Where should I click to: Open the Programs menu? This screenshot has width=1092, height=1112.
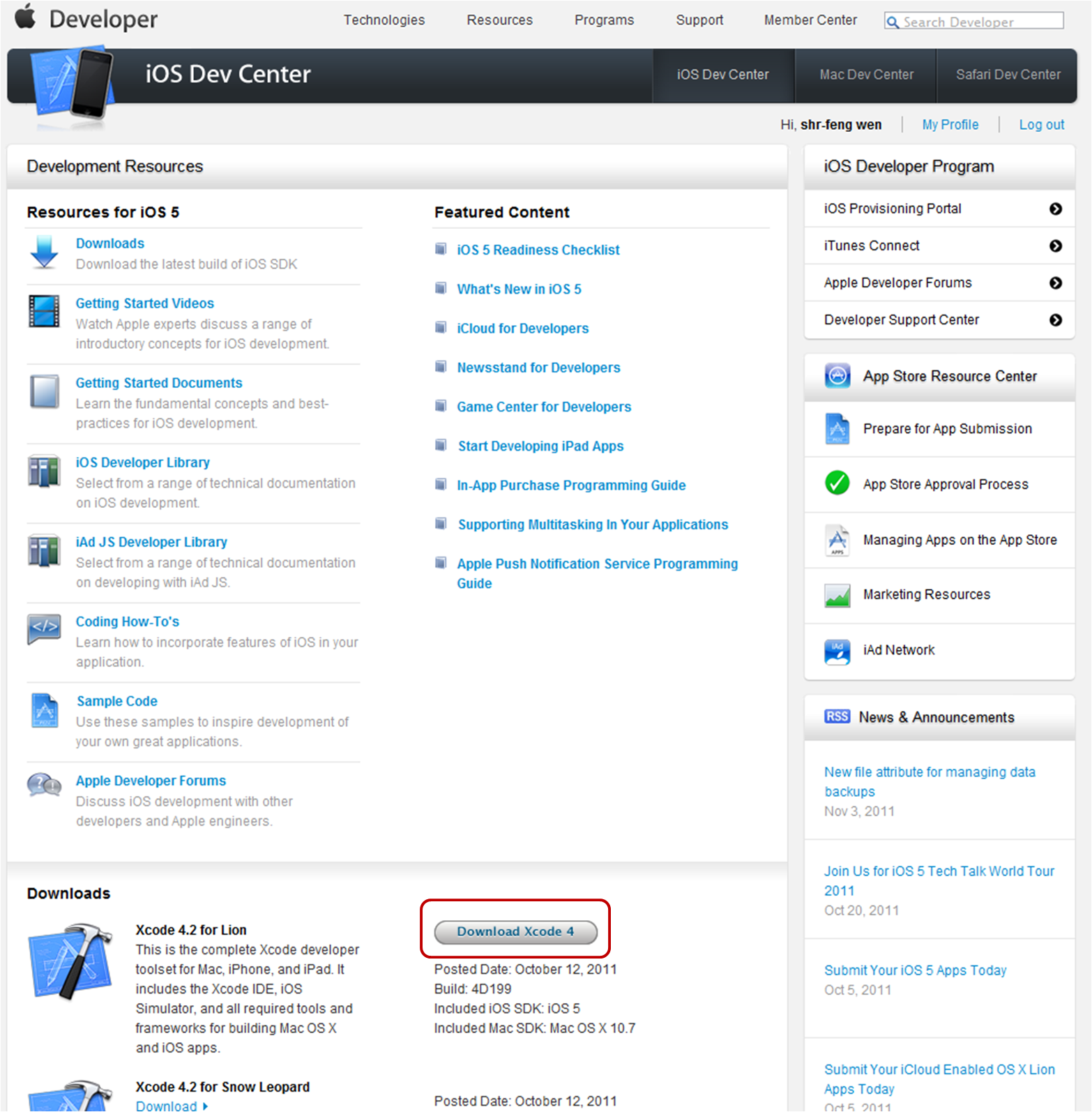click(605, 20)
